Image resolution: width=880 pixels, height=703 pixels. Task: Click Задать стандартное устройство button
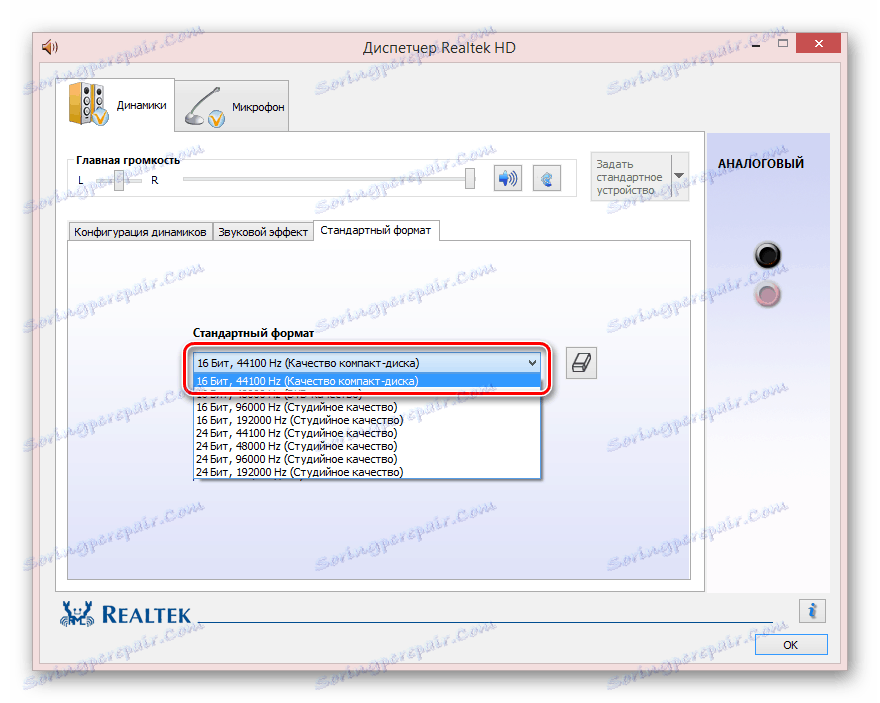[631, 177]
